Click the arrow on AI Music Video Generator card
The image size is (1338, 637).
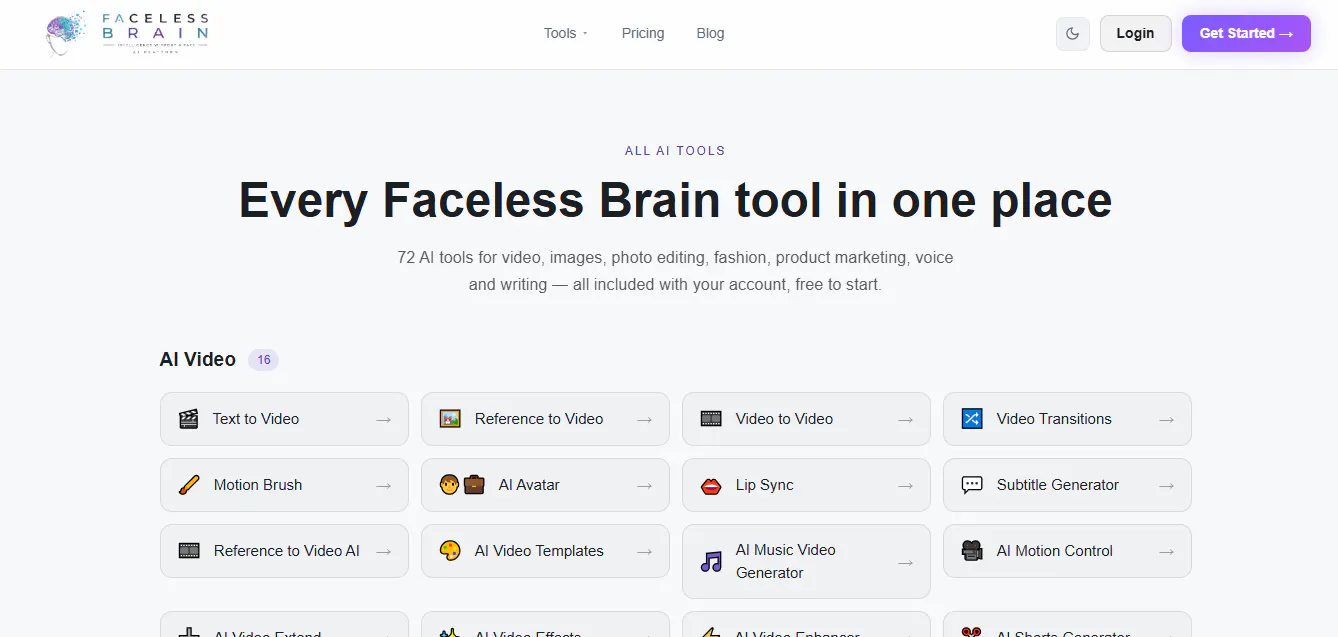(x=905, y=563)
